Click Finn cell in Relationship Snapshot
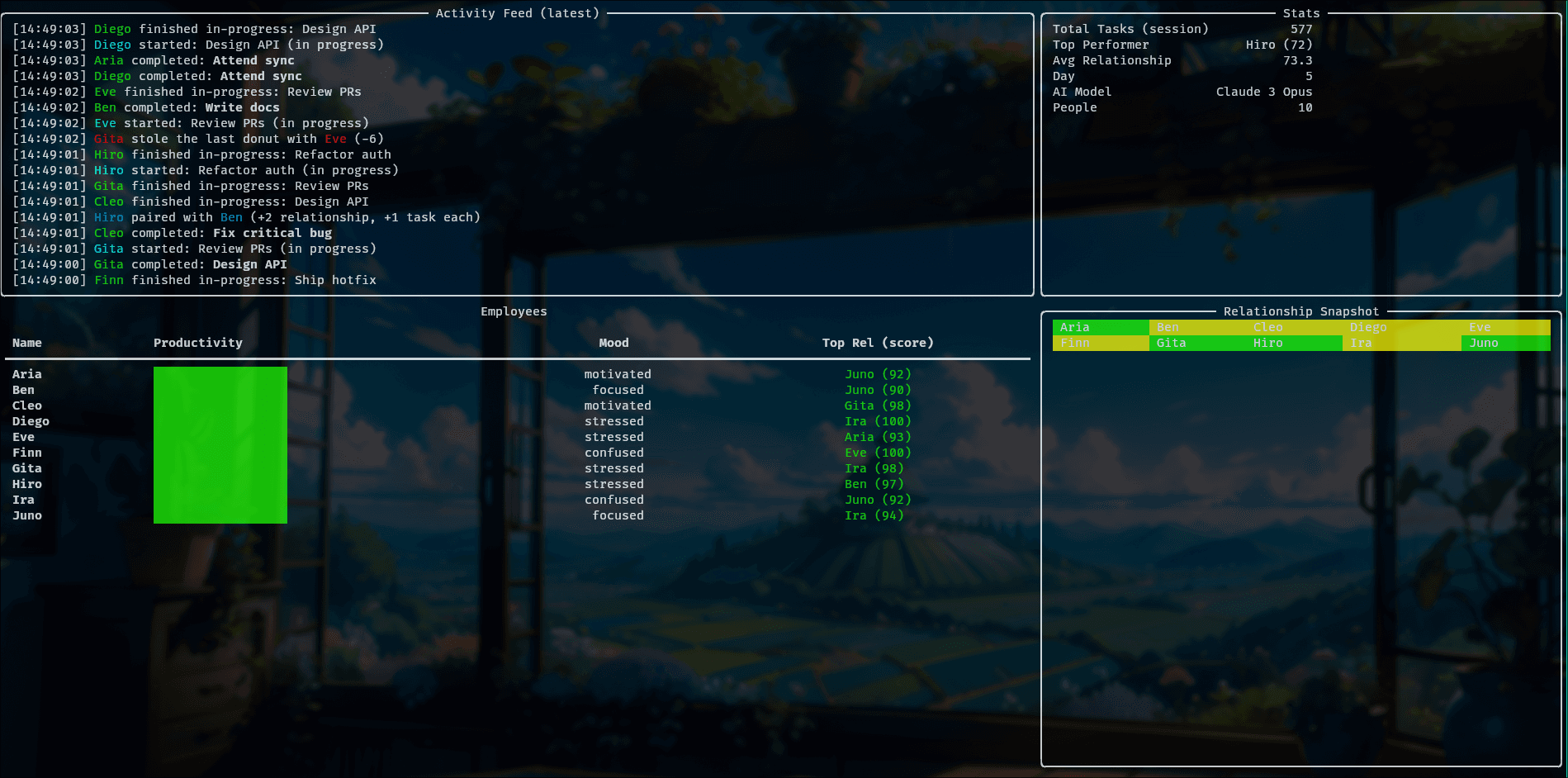This screenshot has width=1568, height=778. (x=1101, y=343)
